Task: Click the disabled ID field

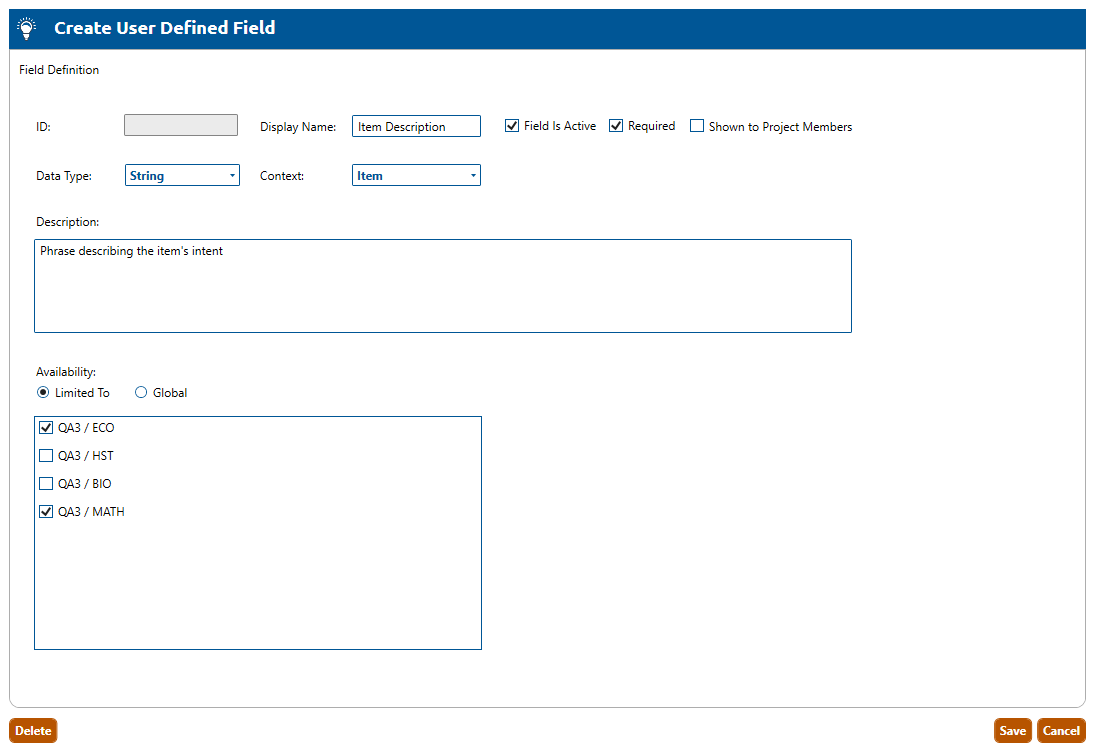Action: 180,125
